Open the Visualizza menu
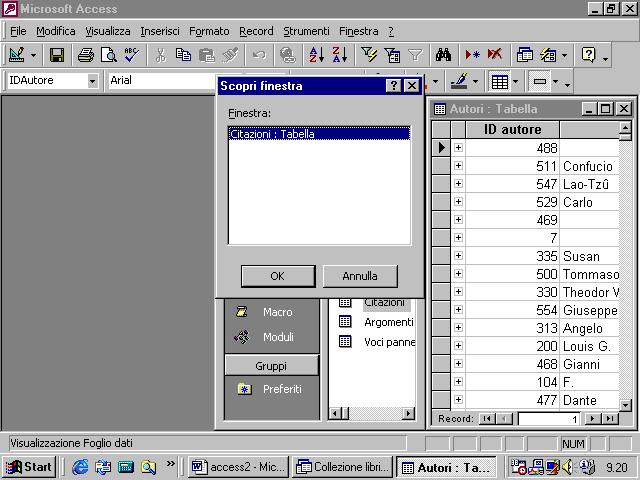 point(108,31)
